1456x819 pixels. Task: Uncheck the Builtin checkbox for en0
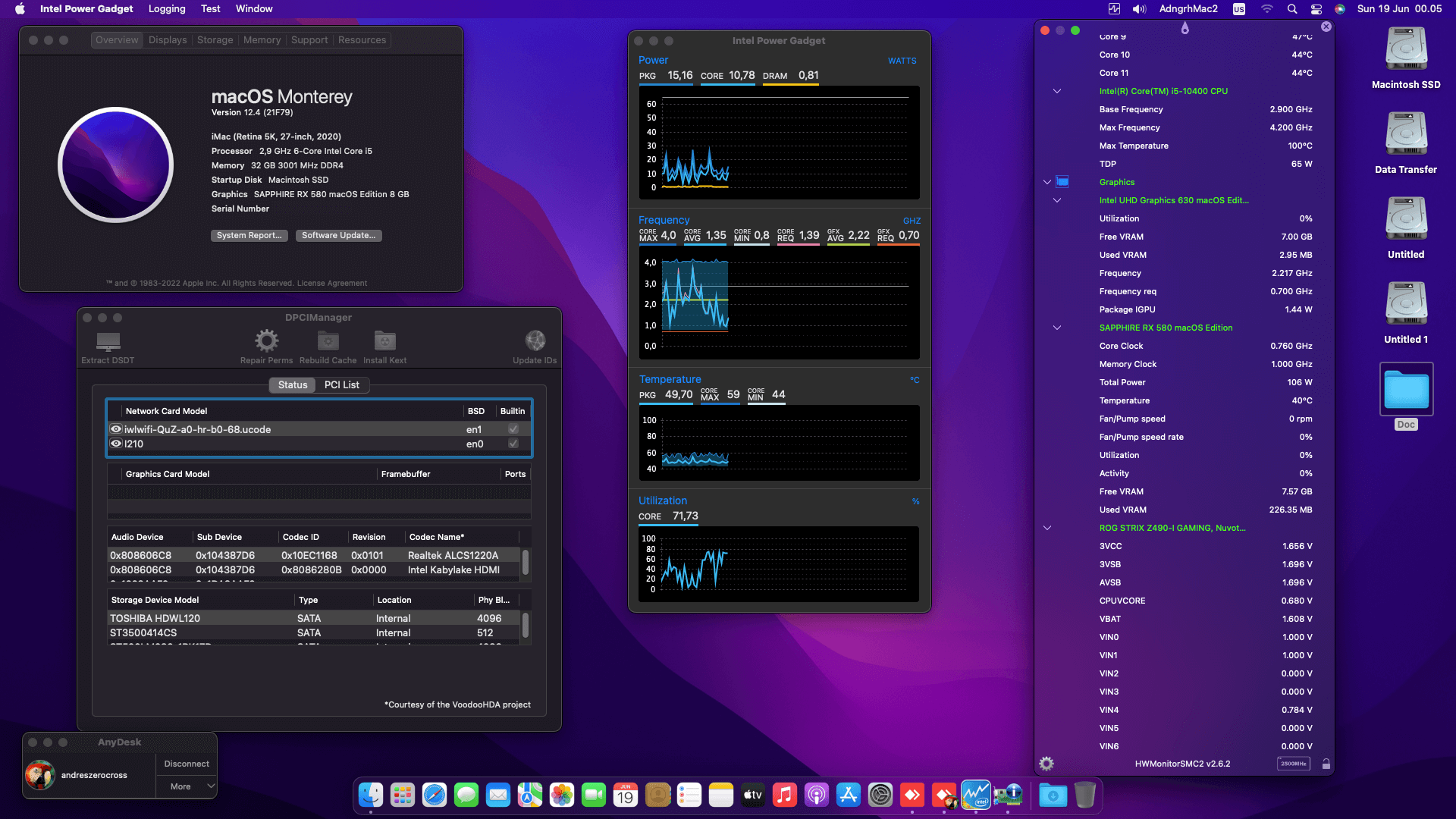(513, 444)
